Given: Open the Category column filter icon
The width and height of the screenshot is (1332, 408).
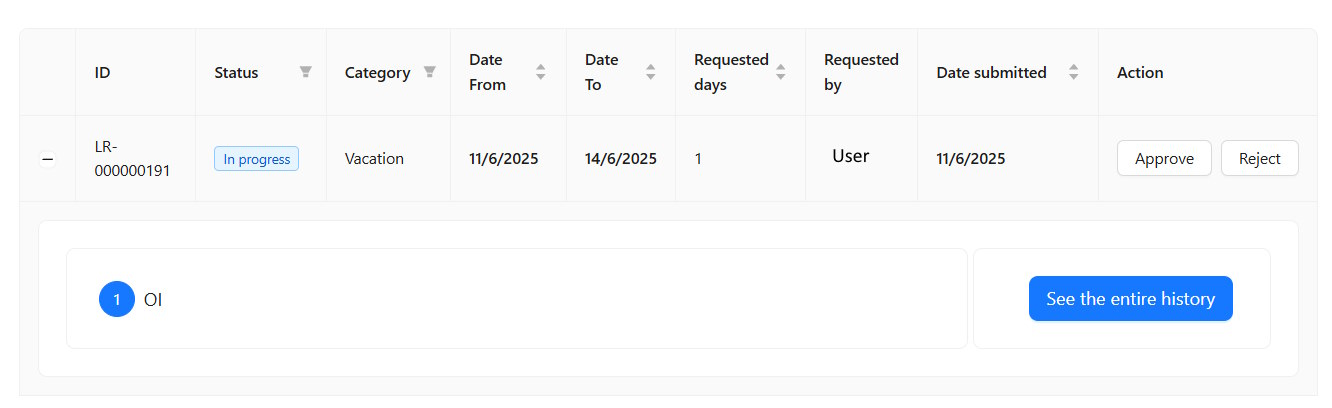Looking at the screenshot, I should (x=429, y=72).
